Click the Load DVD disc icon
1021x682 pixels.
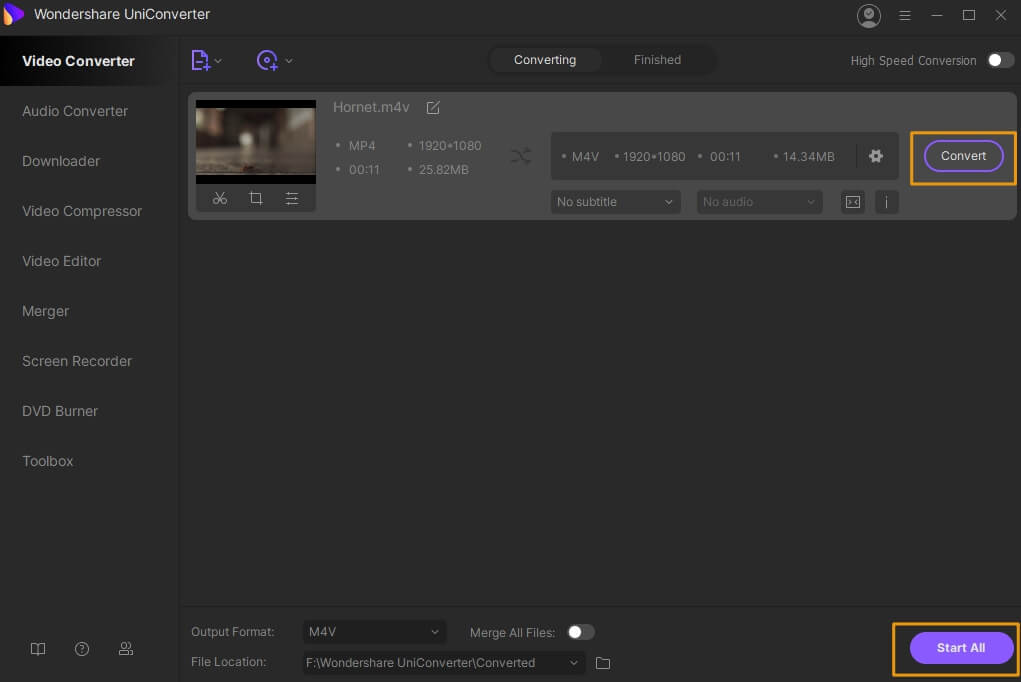pos(267,61)
